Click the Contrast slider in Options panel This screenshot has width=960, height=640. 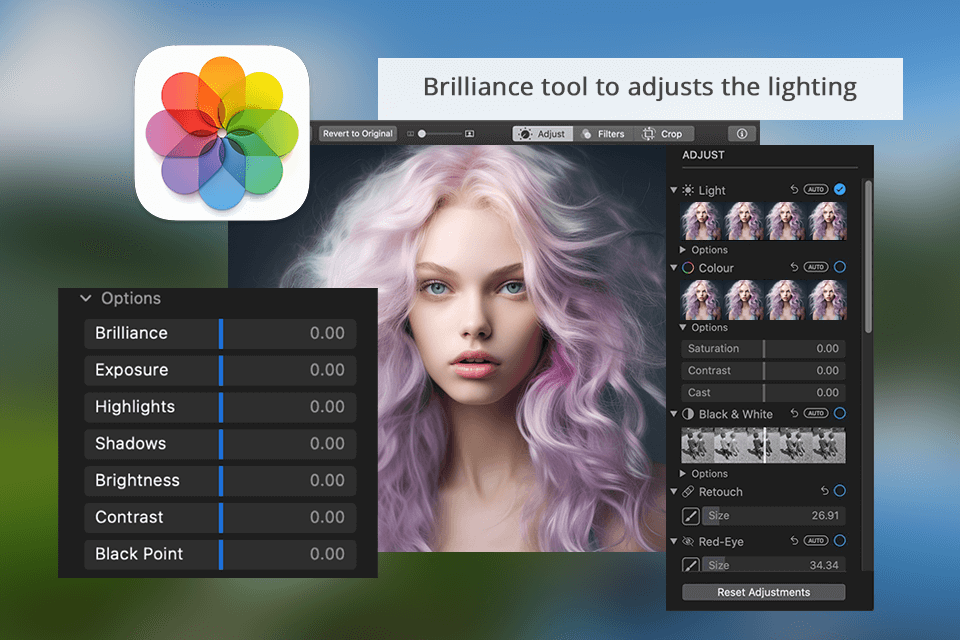click(220, 517)
